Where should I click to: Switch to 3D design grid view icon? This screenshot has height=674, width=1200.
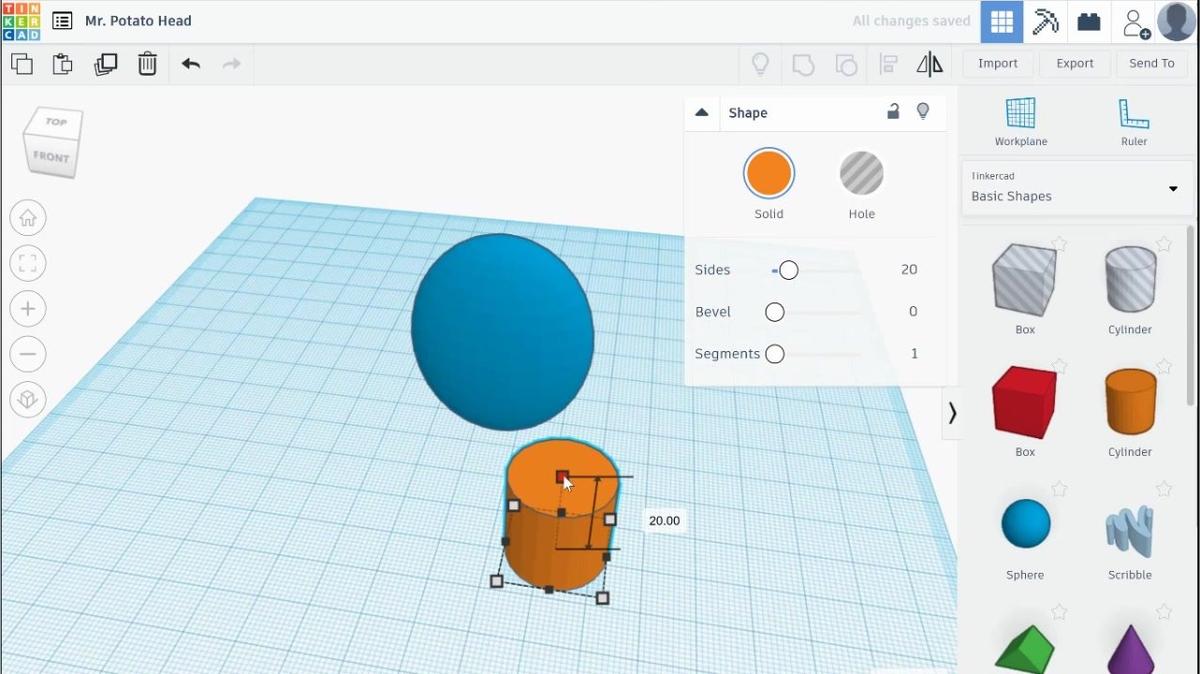click(1001, 21)
